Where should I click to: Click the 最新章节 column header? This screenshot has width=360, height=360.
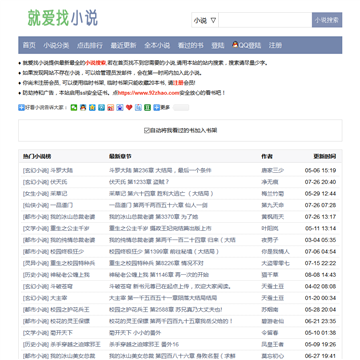[x=120, y=156]
